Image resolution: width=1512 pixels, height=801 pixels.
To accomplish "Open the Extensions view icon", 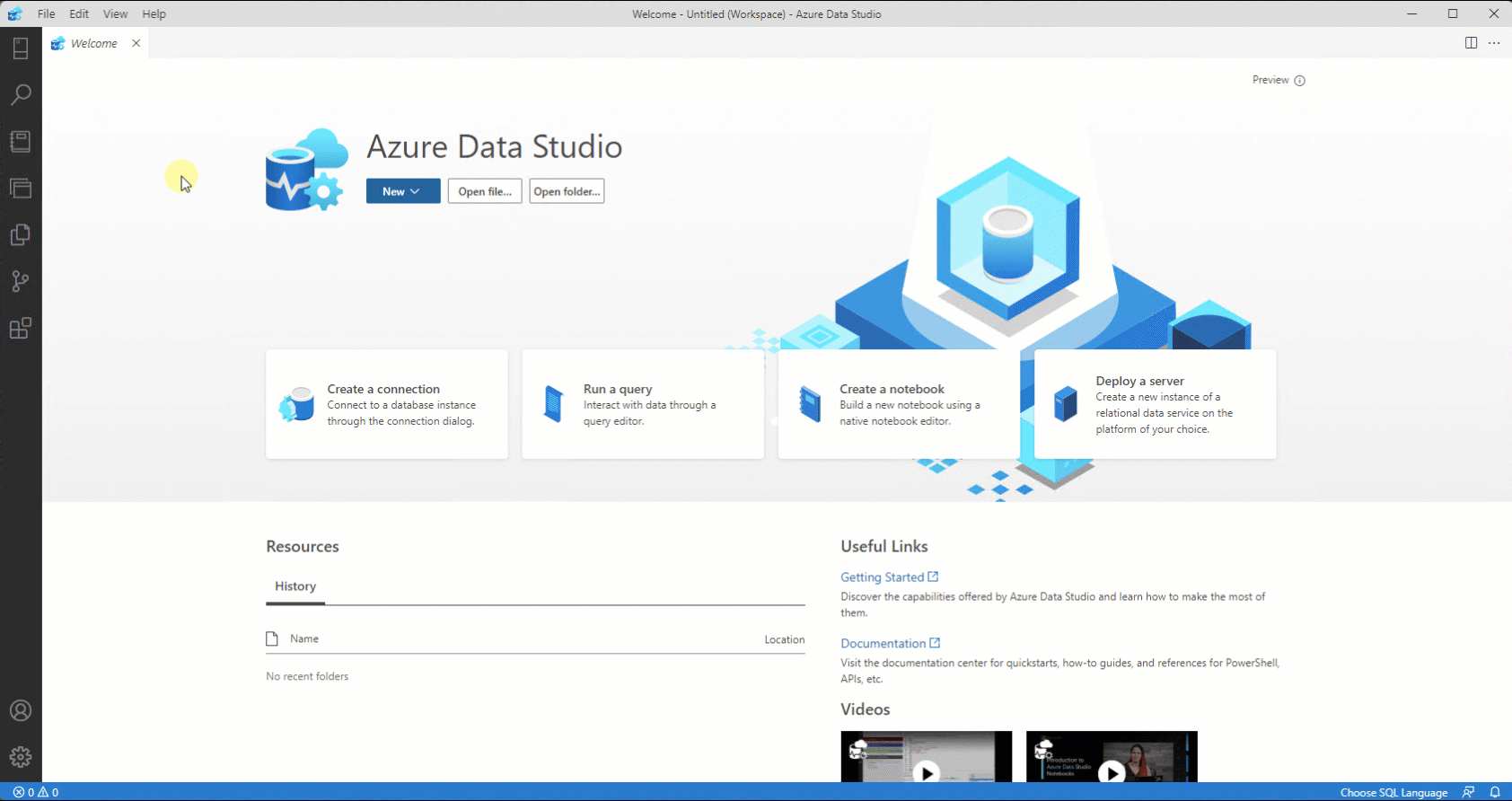I will coord(21,329).
